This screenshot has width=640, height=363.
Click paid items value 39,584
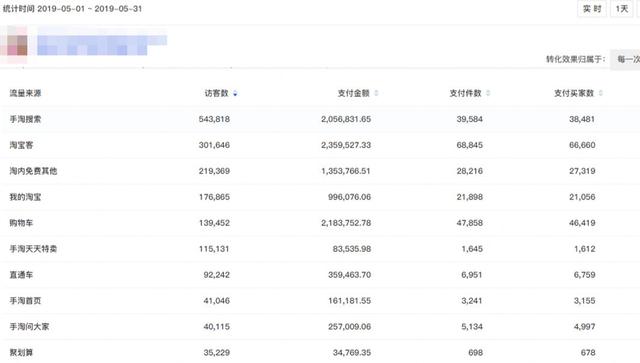pos(470,119)
